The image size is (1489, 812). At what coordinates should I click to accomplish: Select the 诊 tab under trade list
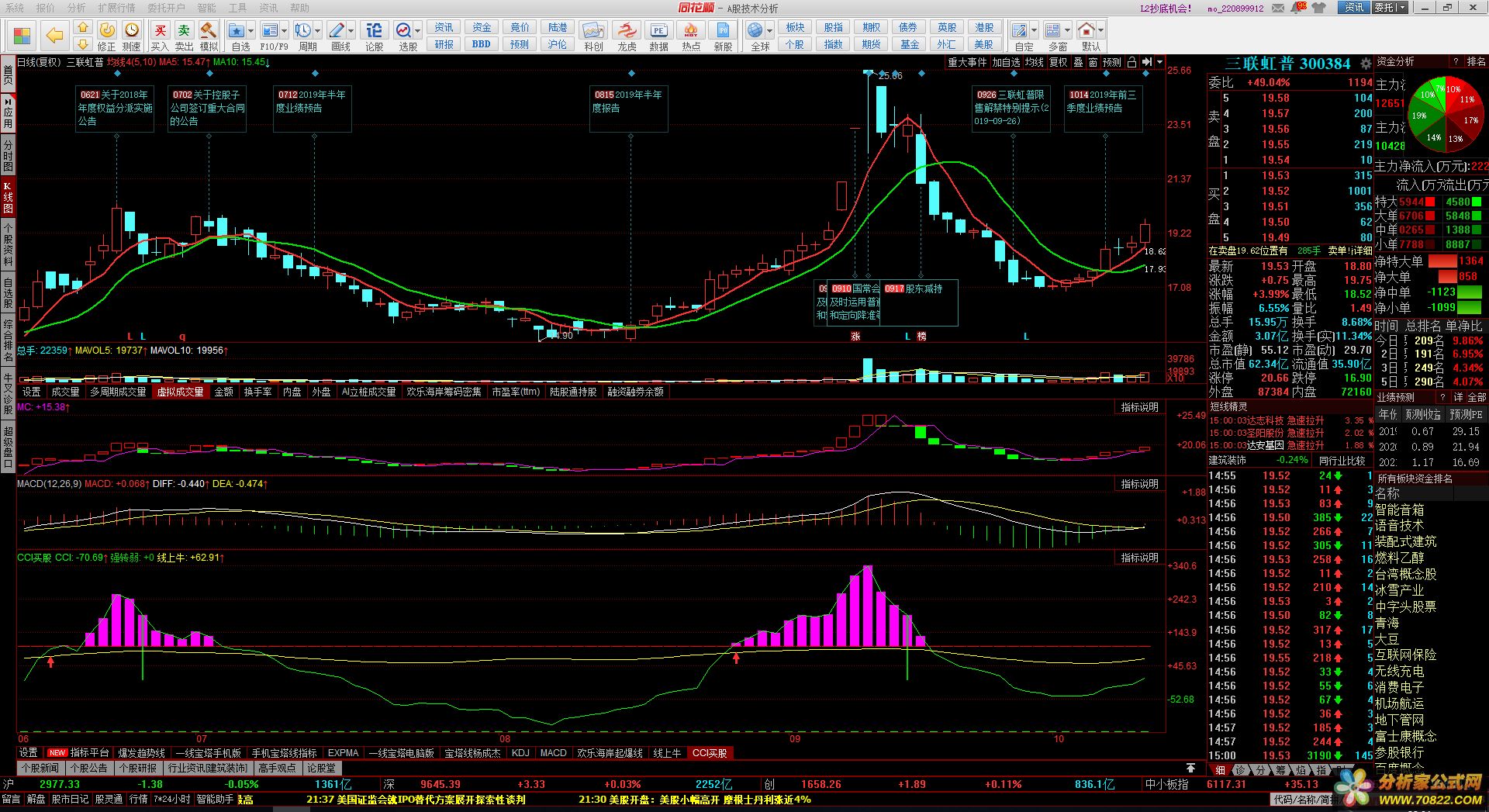(1241, 769)
